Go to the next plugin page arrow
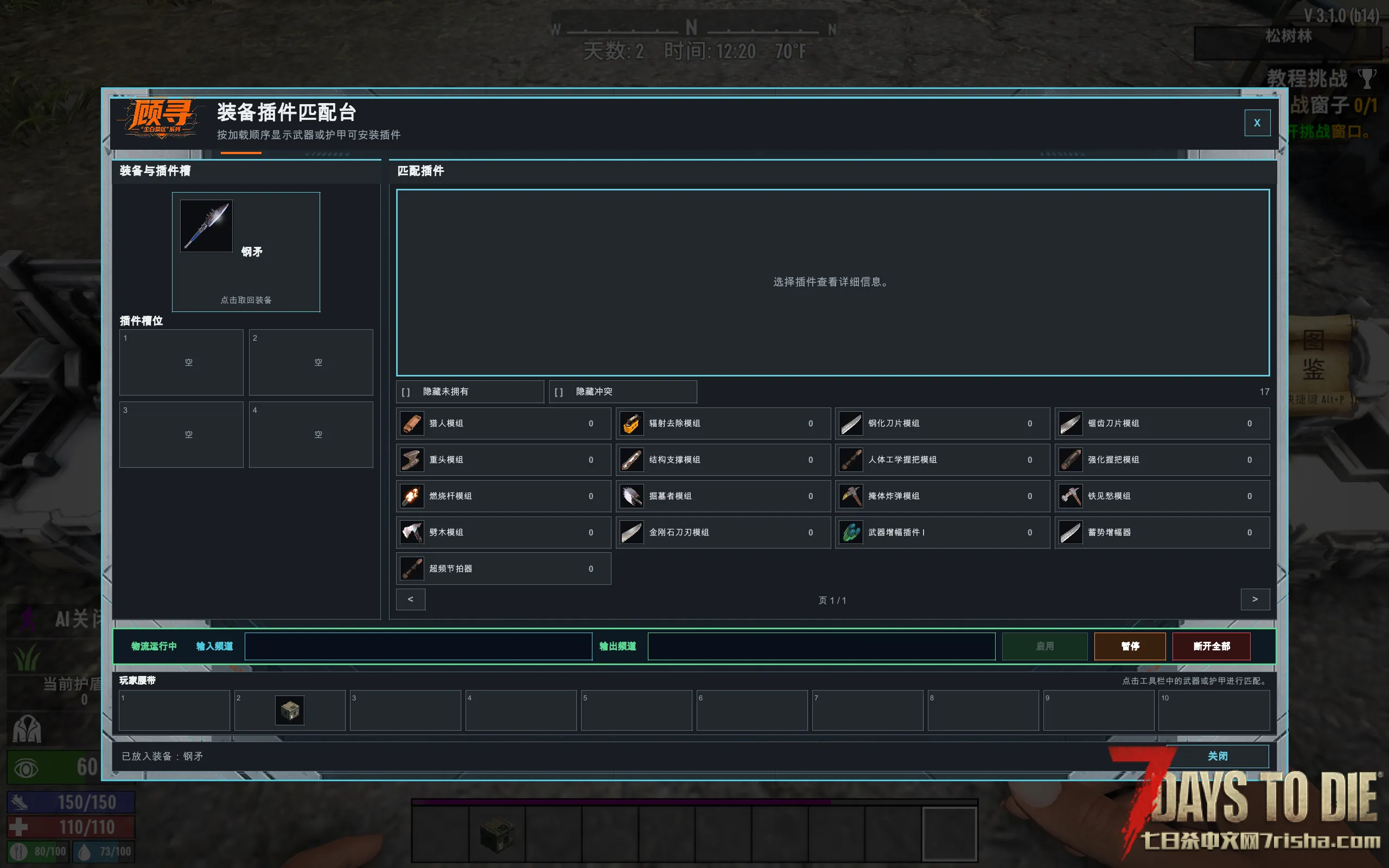Viewport: 1389px width, 868px height. (x=1254, y=599)
